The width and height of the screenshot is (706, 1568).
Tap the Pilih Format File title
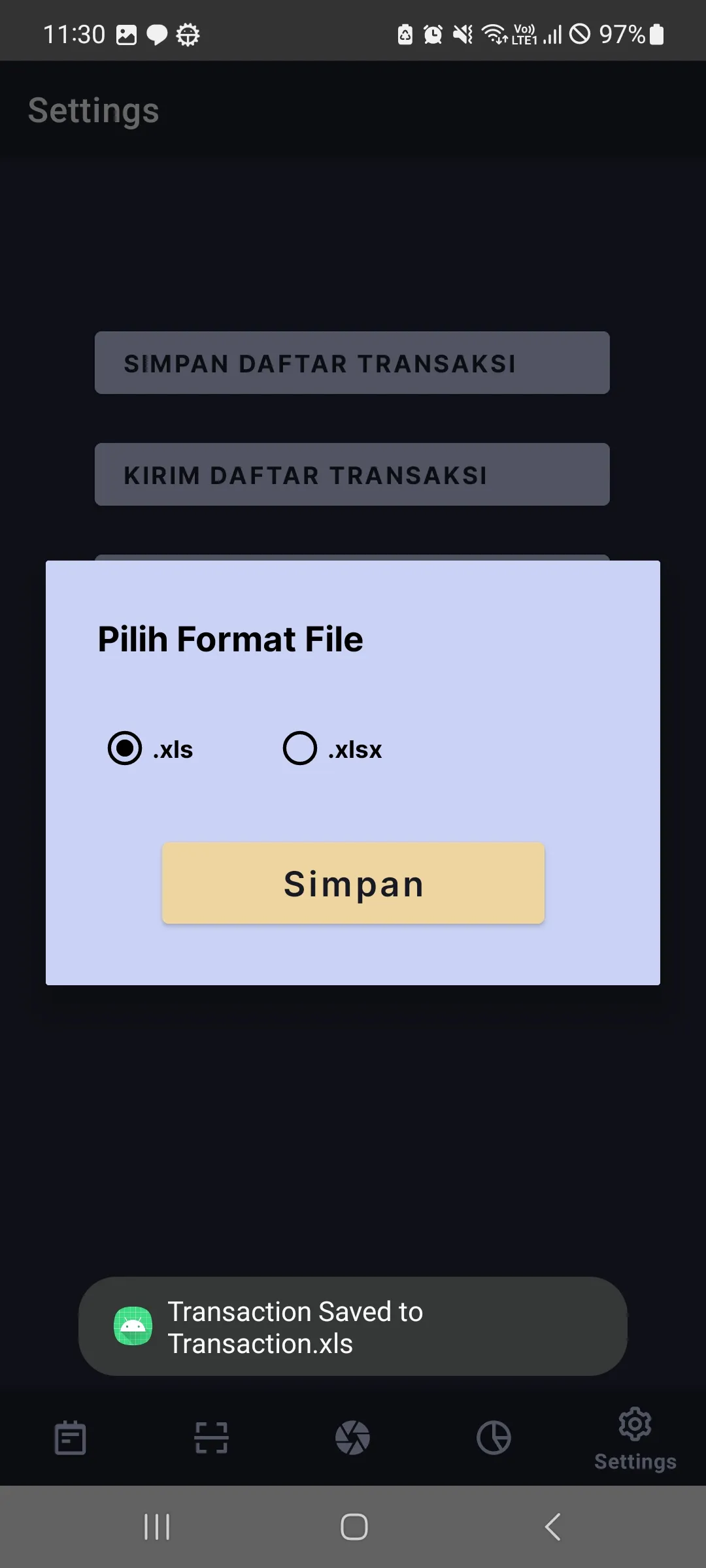(x=230, y=639)
